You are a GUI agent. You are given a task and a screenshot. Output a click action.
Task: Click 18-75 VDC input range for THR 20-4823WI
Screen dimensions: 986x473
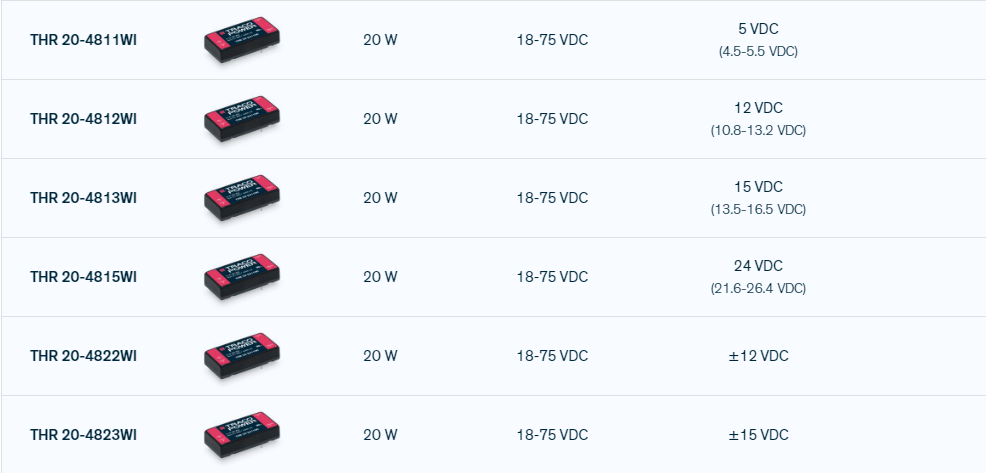point(552,435)
